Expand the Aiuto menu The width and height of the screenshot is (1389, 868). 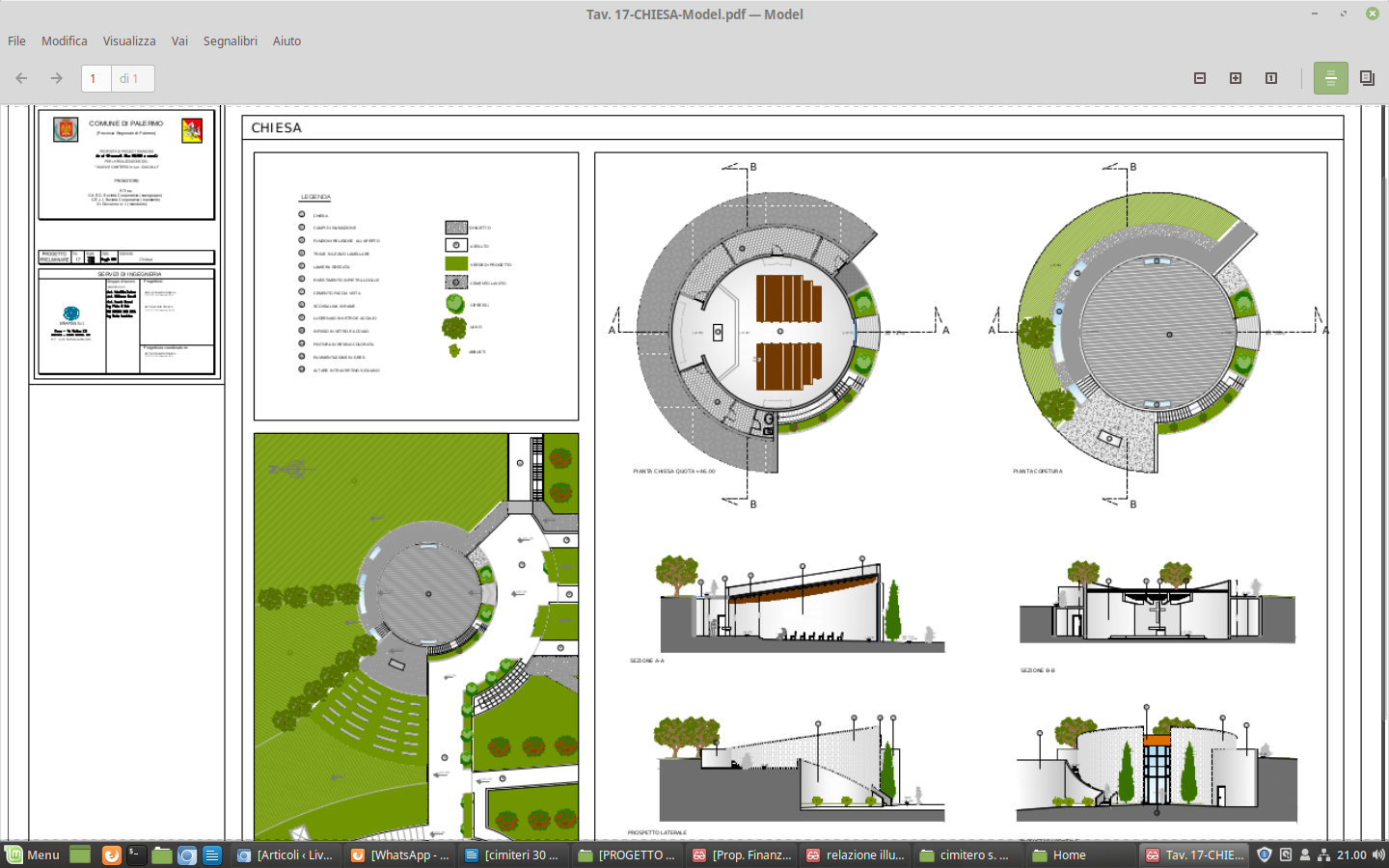click(286, 41)
